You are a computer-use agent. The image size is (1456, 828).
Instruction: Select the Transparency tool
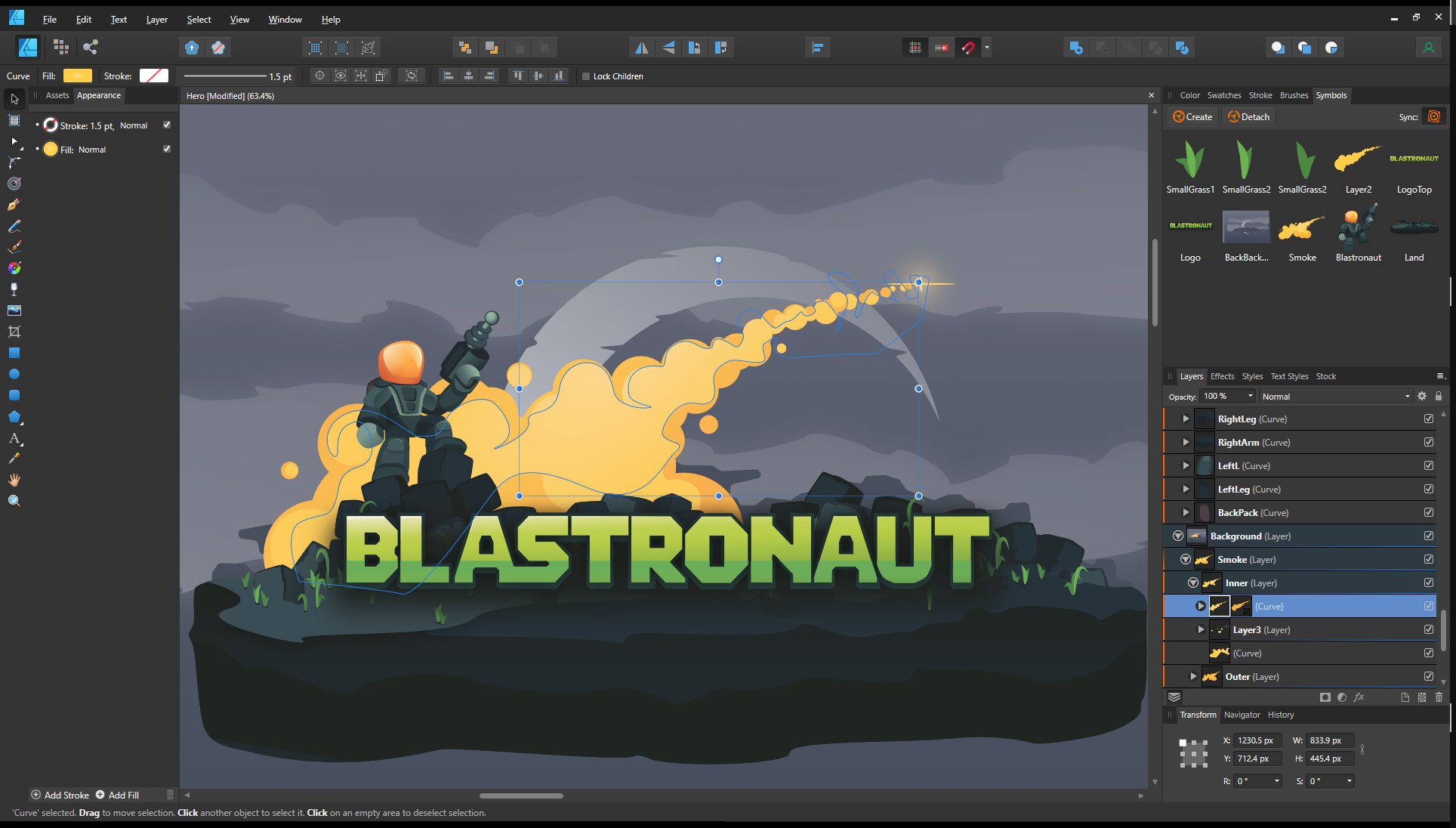[14, 289]
